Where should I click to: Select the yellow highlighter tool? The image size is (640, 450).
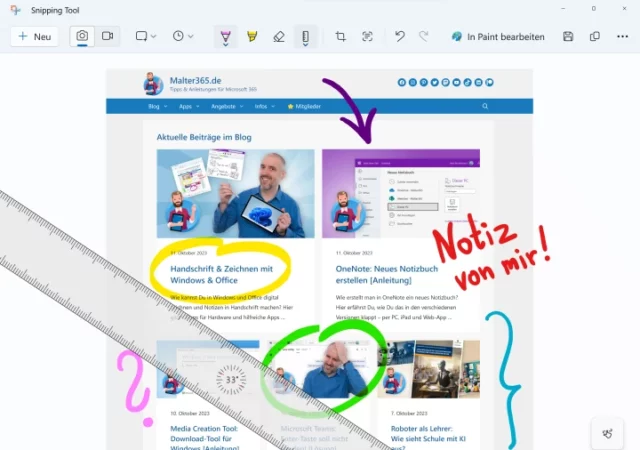coord(252,37)
